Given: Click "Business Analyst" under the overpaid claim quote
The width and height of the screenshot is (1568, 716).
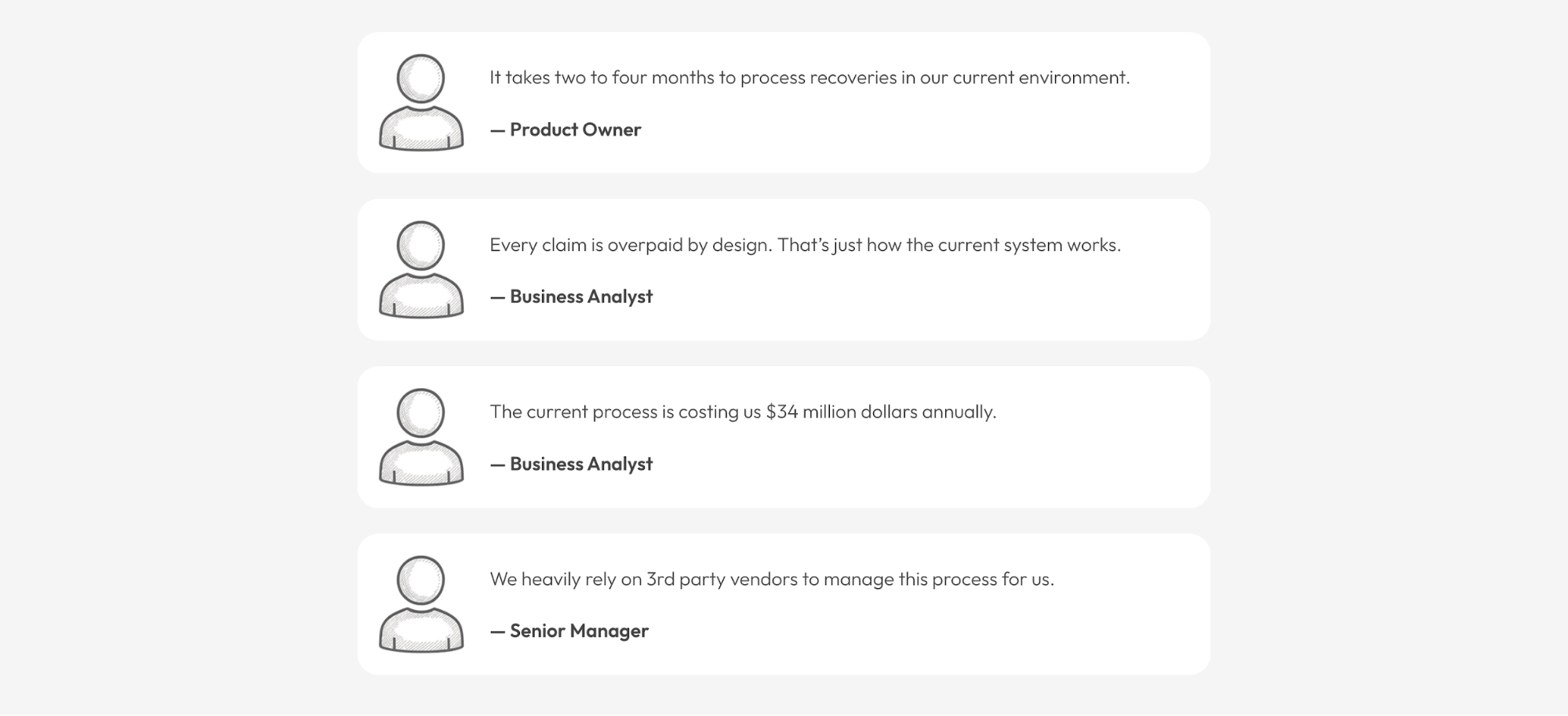Looking at the screenshot, I should point(580,296).
